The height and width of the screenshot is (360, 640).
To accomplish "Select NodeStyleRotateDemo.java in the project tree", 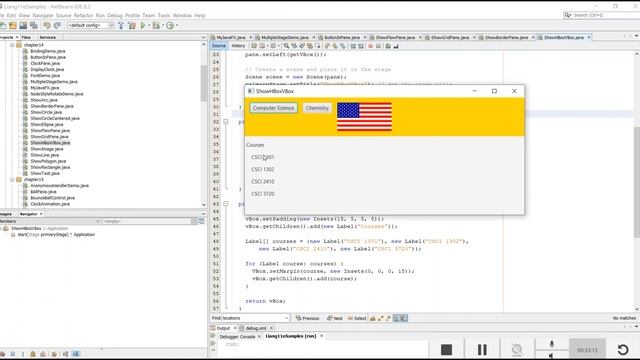I will (x=57, y=94).
